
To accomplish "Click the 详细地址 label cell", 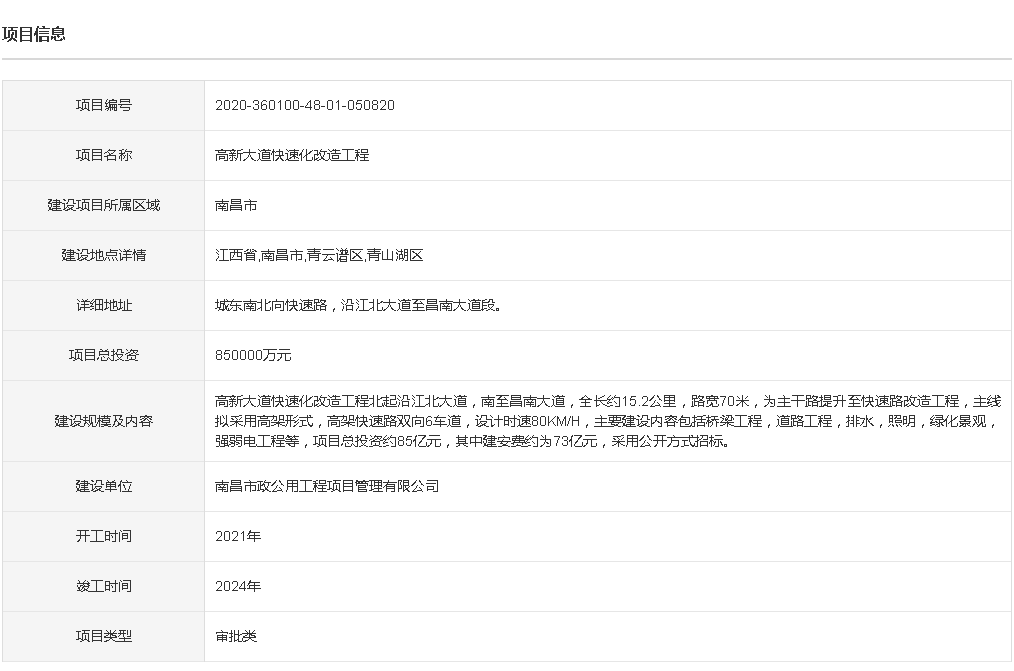I will point(103,305).
